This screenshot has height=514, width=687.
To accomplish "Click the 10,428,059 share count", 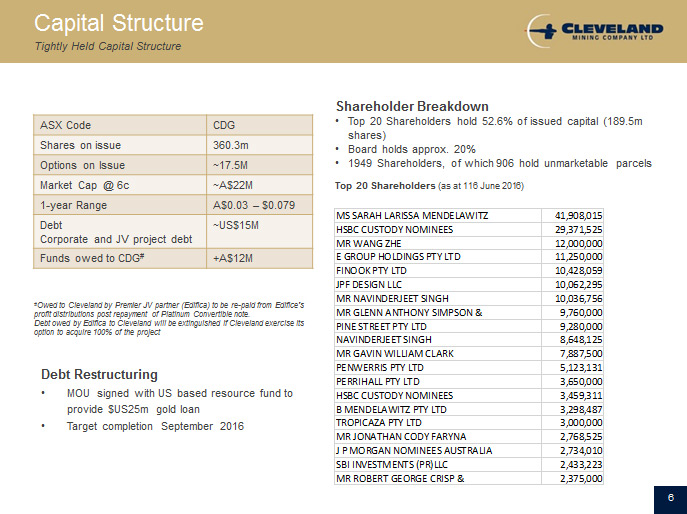I will coord(578,270).
